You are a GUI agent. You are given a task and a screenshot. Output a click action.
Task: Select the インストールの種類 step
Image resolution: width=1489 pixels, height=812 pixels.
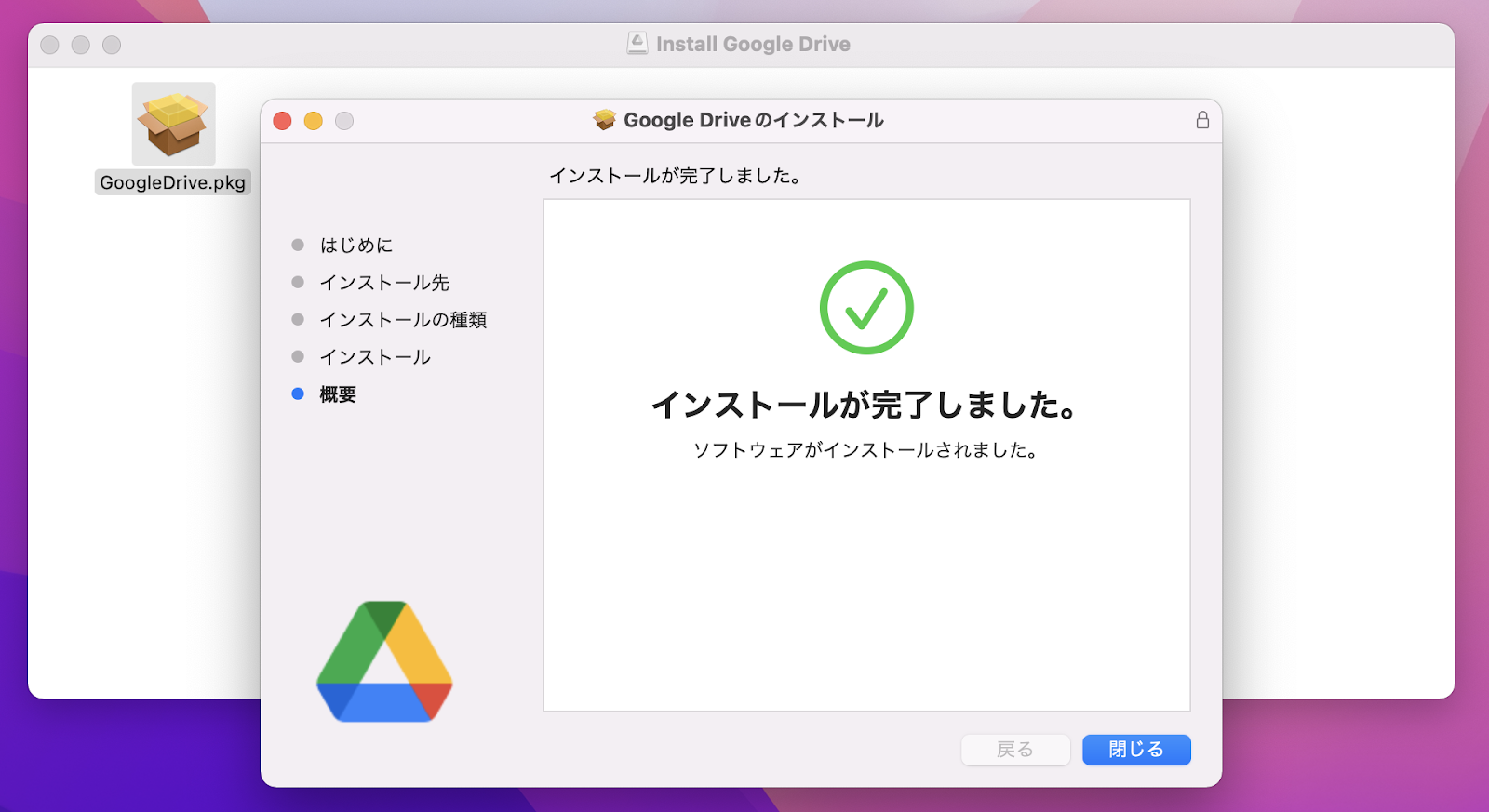(403, 319)
